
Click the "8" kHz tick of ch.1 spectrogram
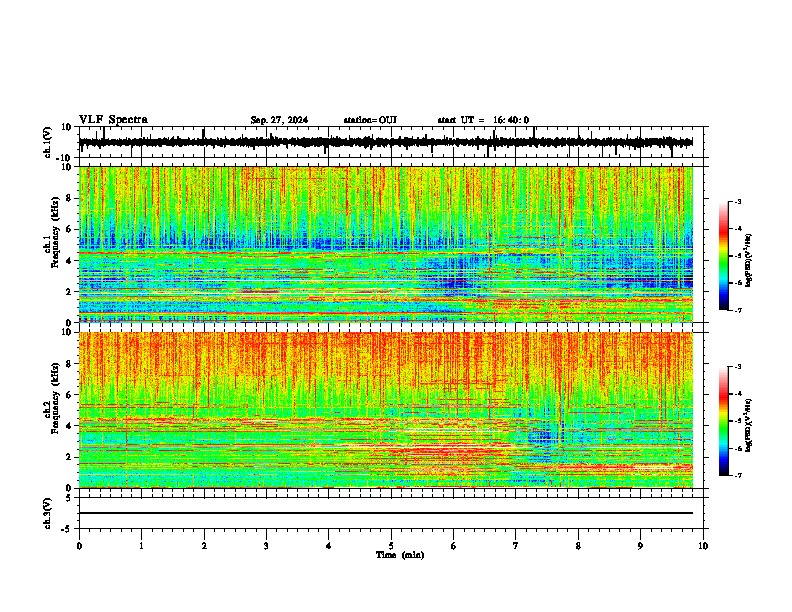pos(70,198)
